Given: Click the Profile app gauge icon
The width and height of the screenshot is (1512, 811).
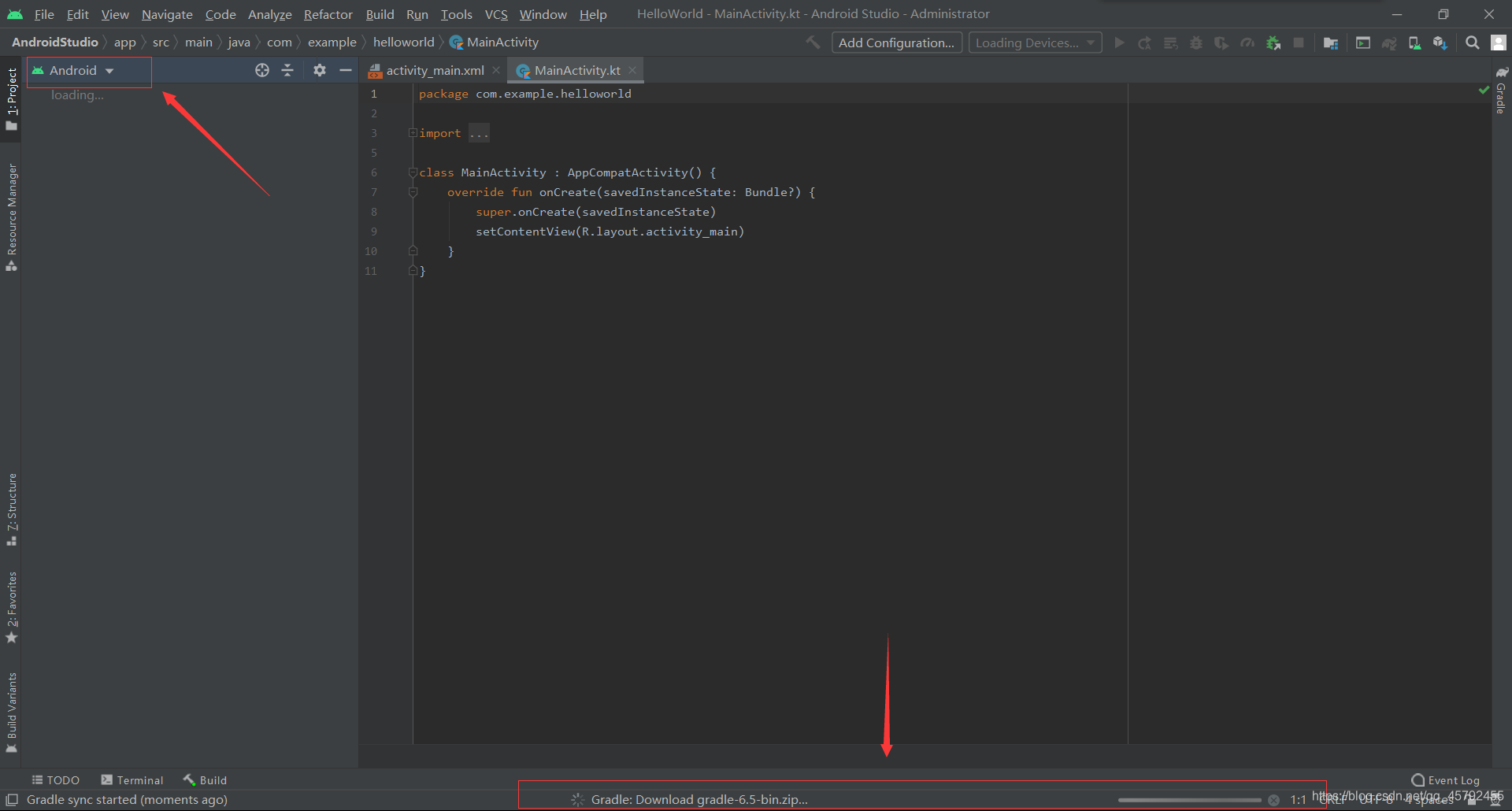Looking at the screenshot, I should click(1247, 43).
